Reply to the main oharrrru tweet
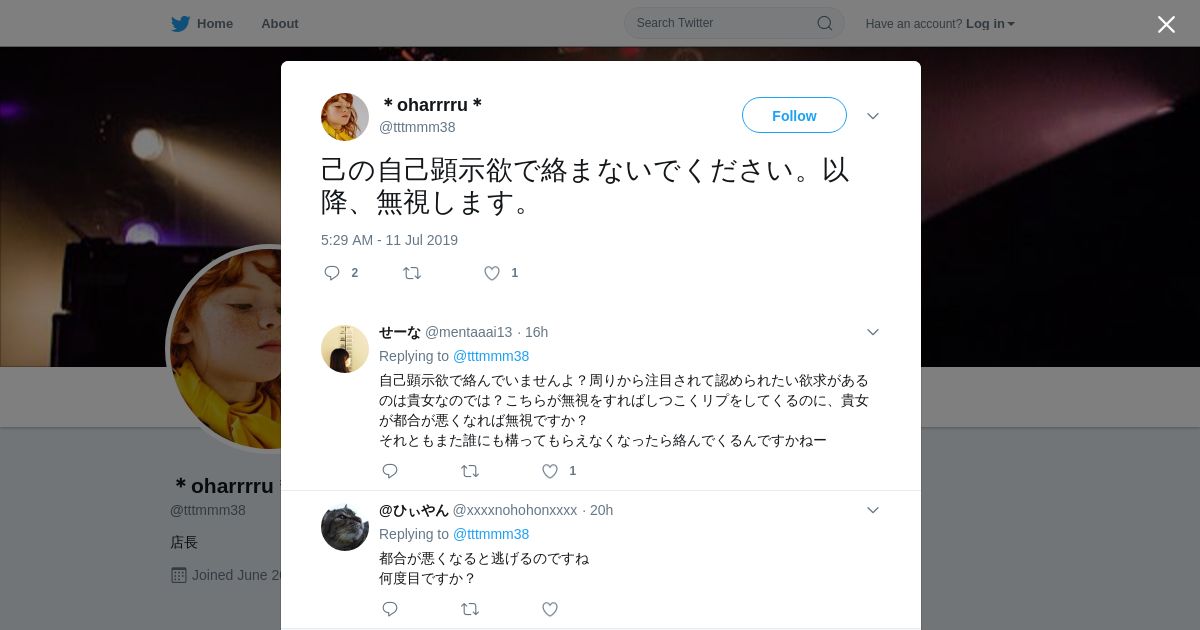 332,273
